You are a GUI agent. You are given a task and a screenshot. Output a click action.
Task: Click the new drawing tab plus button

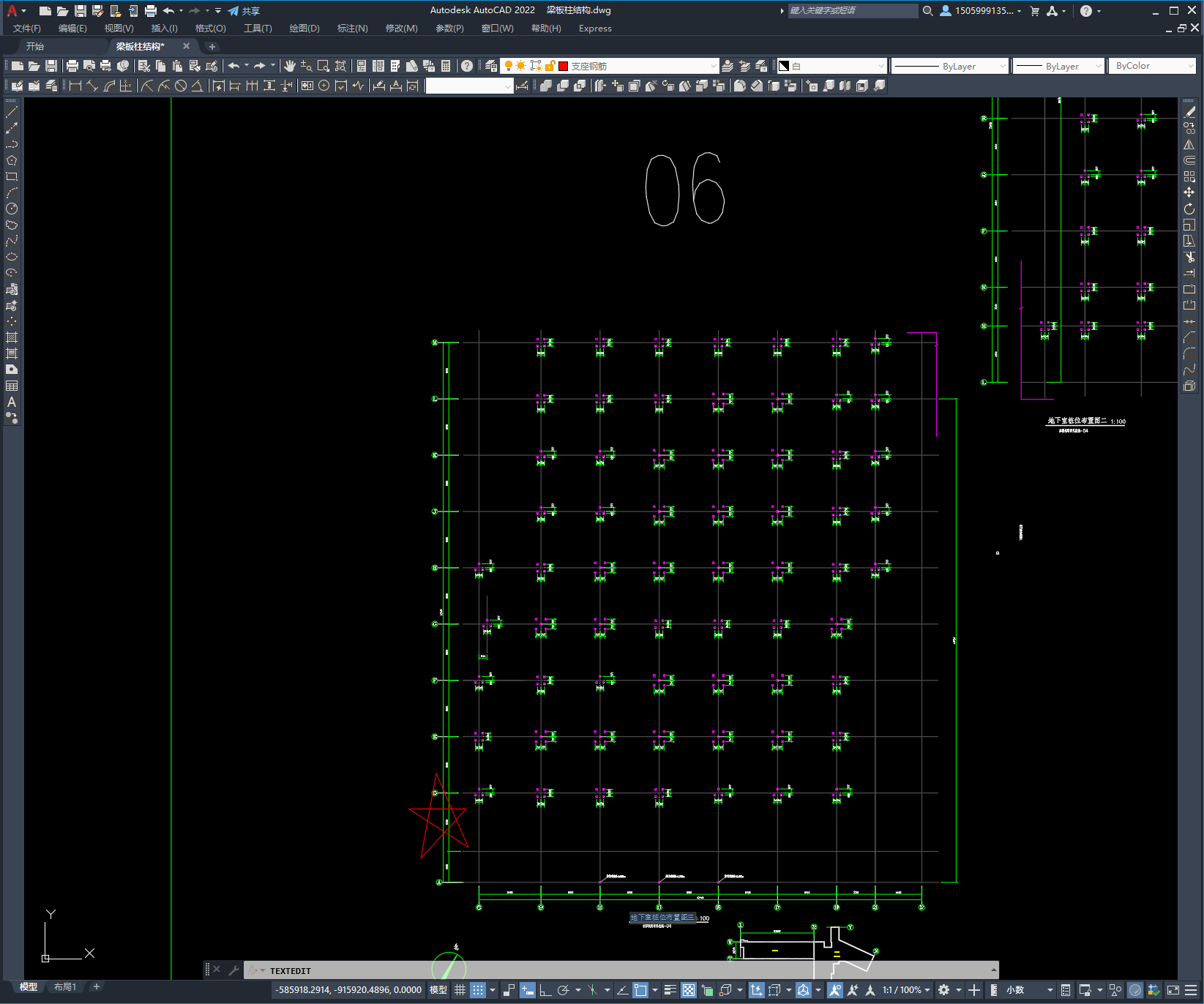(x=212, y=47)
